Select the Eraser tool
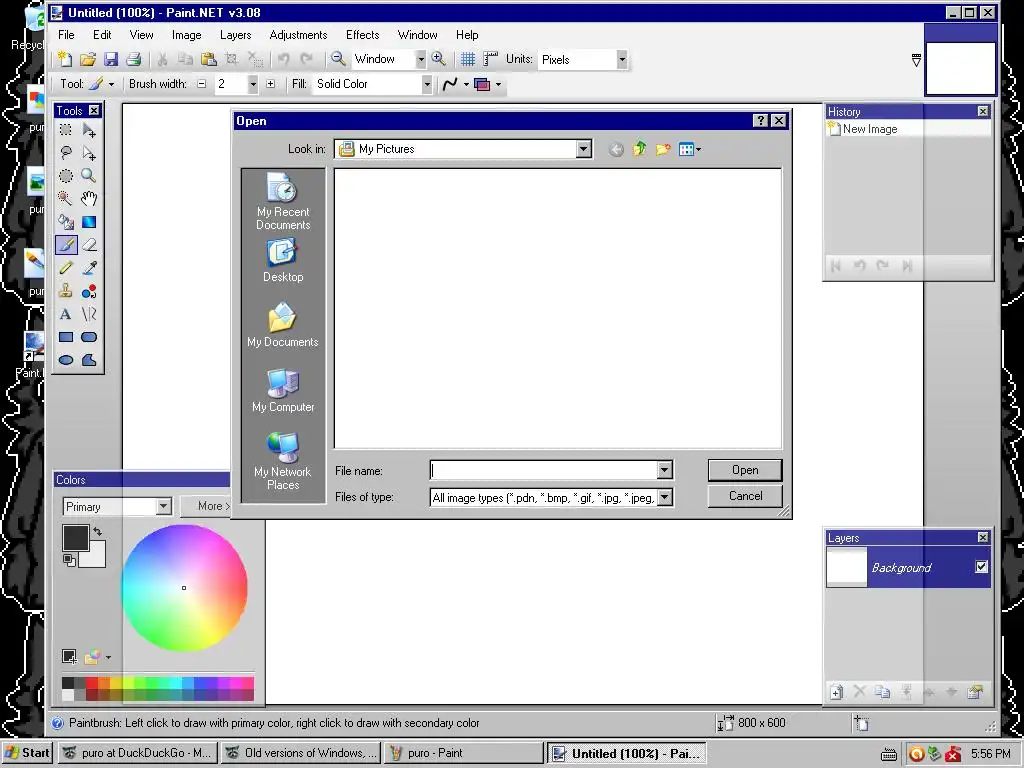The height and width of the screenshot is (768, 1024). tap(89, 245)
